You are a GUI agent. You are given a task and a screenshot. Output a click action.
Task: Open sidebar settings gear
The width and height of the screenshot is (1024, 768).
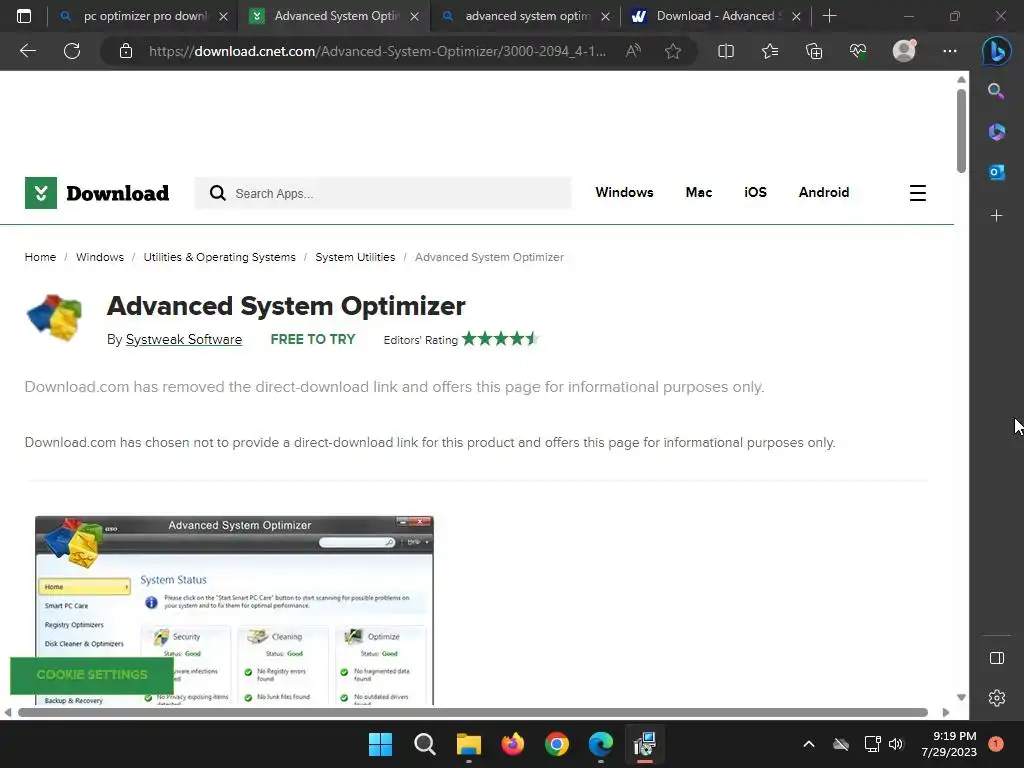pos(997,698)
